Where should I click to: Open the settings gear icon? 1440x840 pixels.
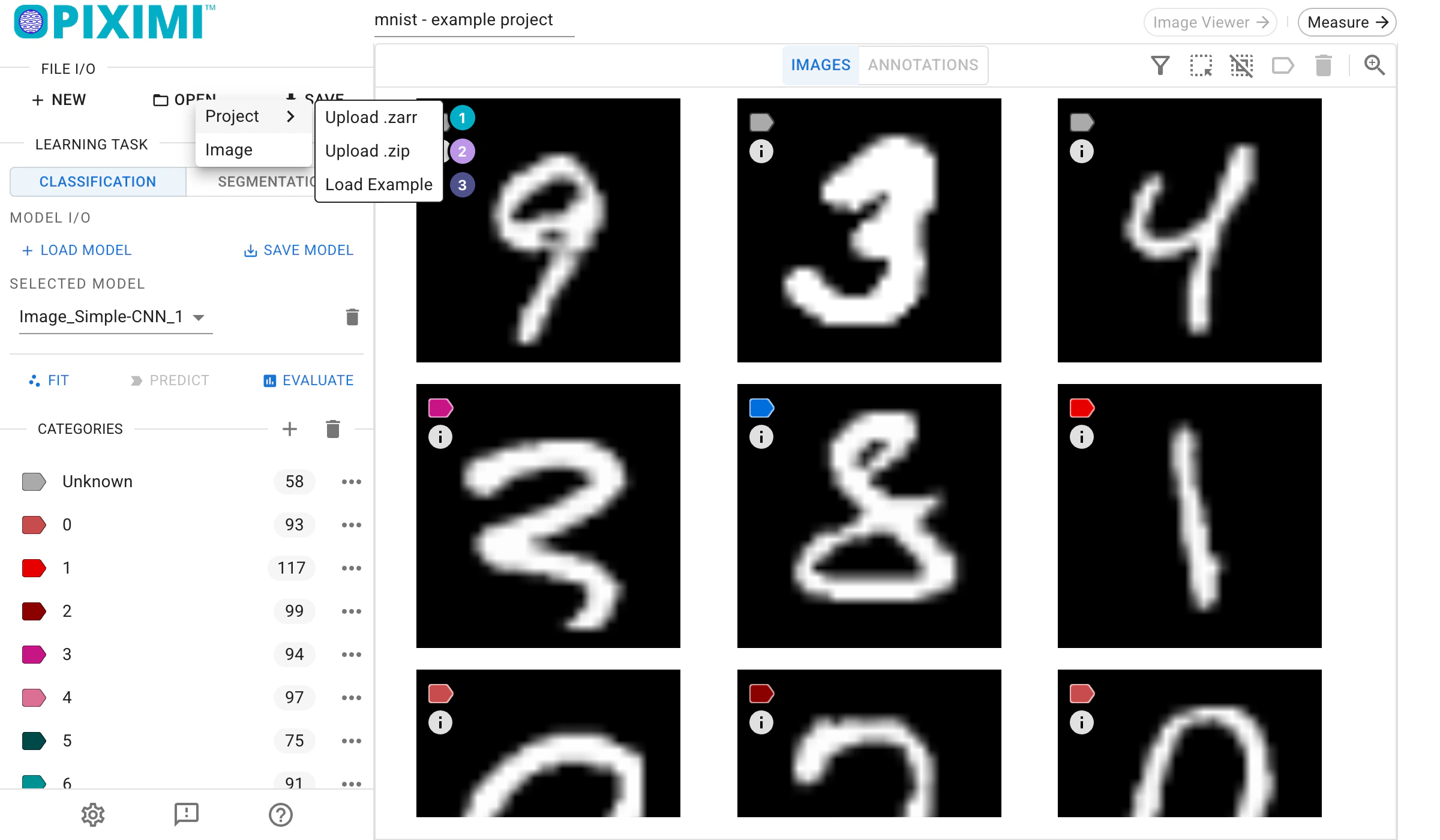tap(93, 815)
